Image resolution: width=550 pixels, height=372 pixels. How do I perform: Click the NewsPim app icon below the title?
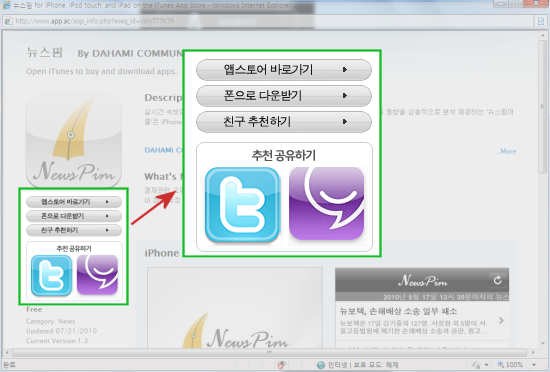74,141
